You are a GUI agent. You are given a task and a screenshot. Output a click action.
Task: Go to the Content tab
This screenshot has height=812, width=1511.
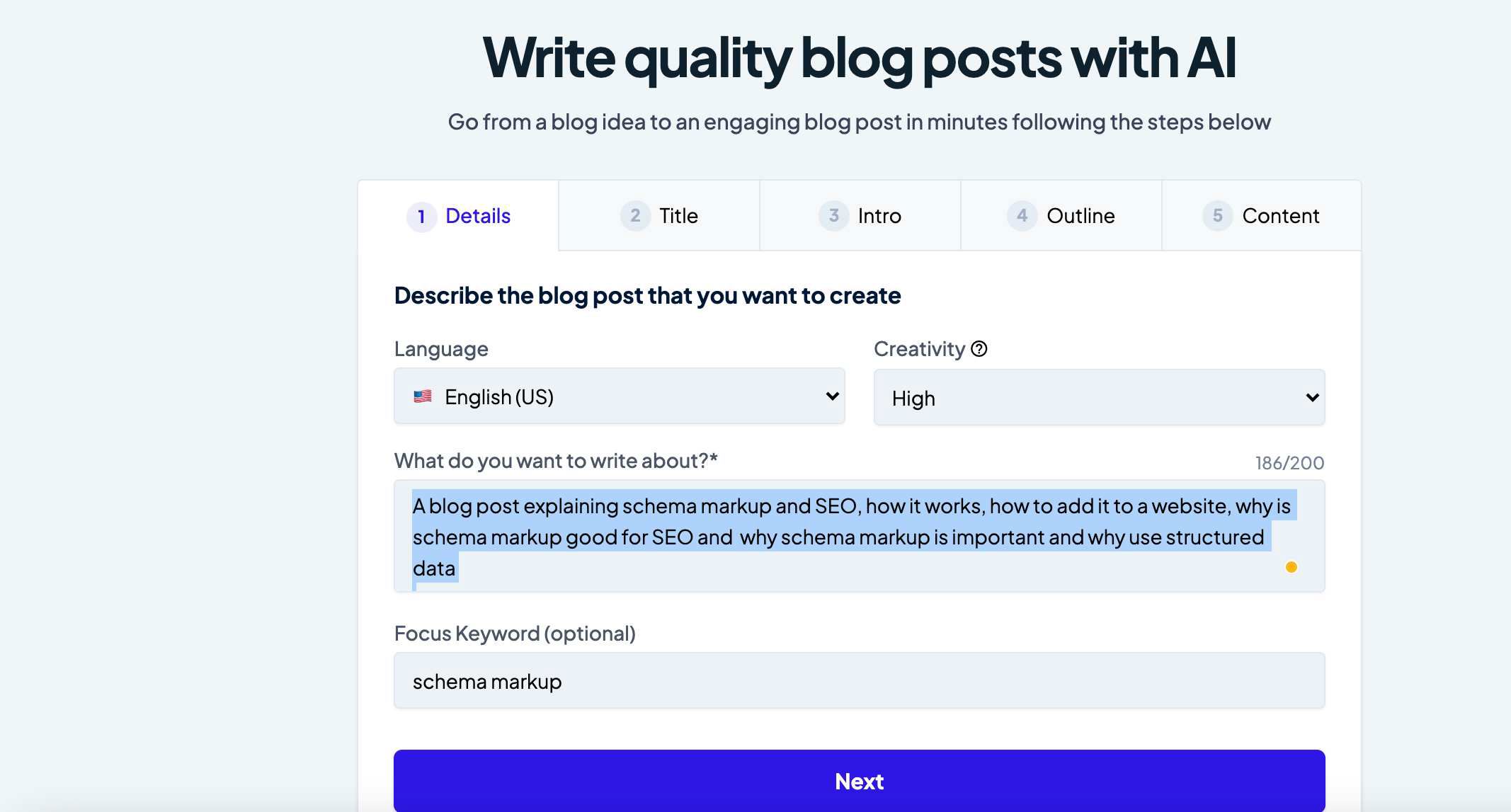coord(1262,216)
